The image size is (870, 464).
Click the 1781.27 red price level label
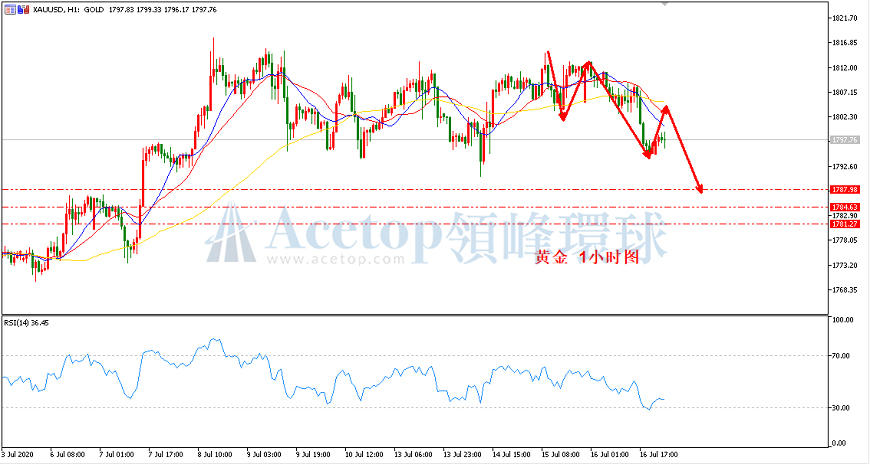point(845,224)
